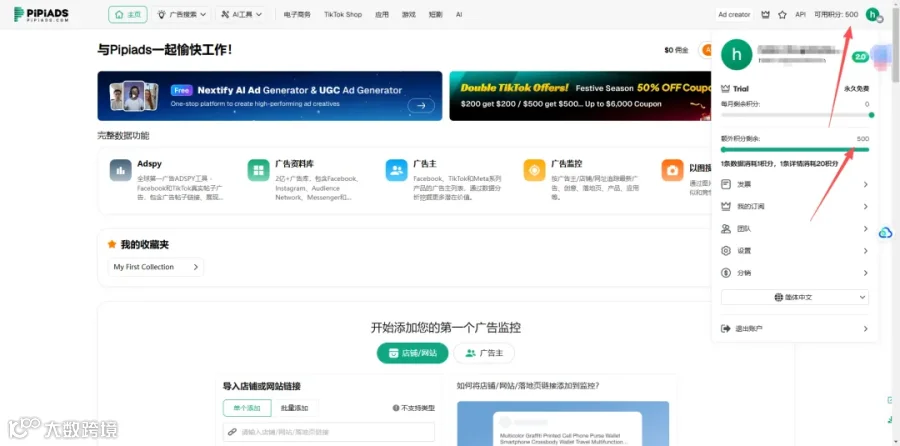Click the 退出账户 logout icon
Screen dimensions: 900x446
pyautogui.click(x=726, y=329)
